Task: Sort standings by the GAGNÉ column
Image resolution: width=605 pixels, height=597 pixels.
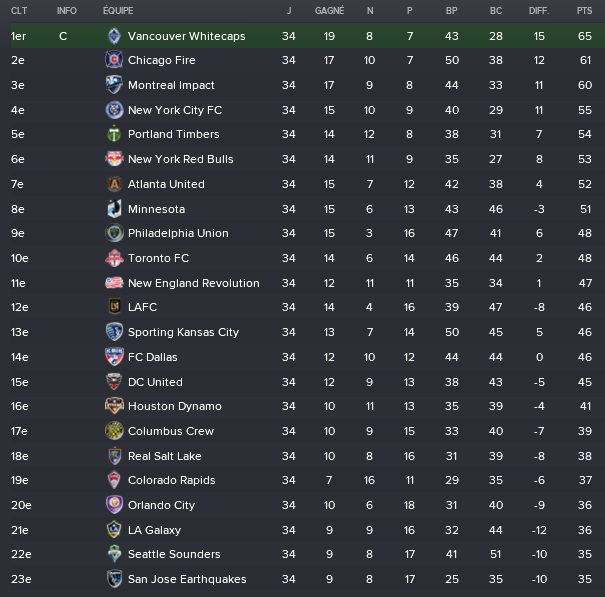Action: (x=329, y=11)
